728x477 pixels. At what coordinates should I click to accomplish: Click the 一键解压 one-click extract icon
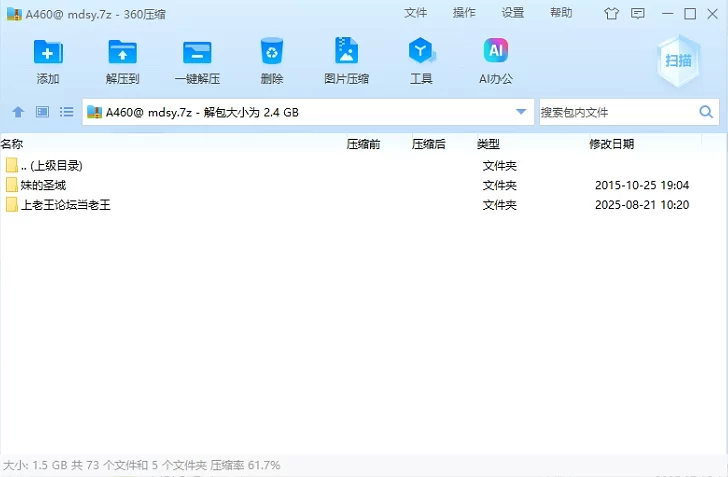tap(197, 52)
